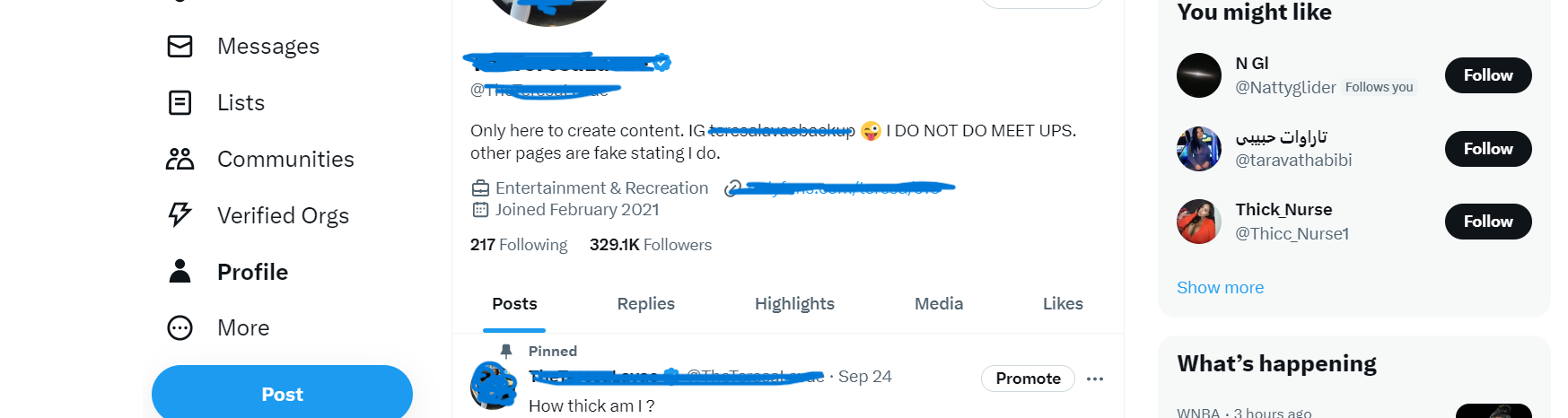View the 217 Following list
This screenshot has height=418, width=1568.
tap(519, 245)
